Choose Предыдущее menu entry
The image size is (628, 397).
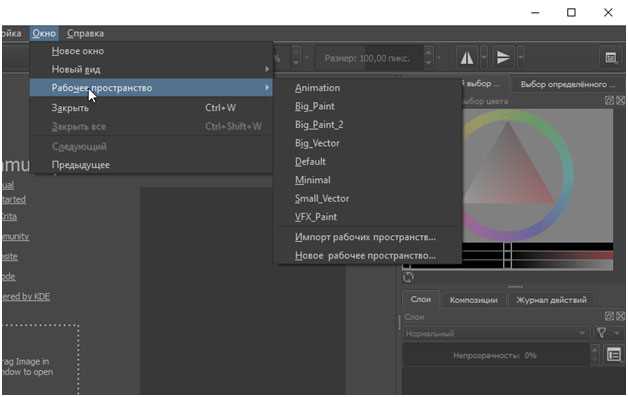click(x=151, y=165)
